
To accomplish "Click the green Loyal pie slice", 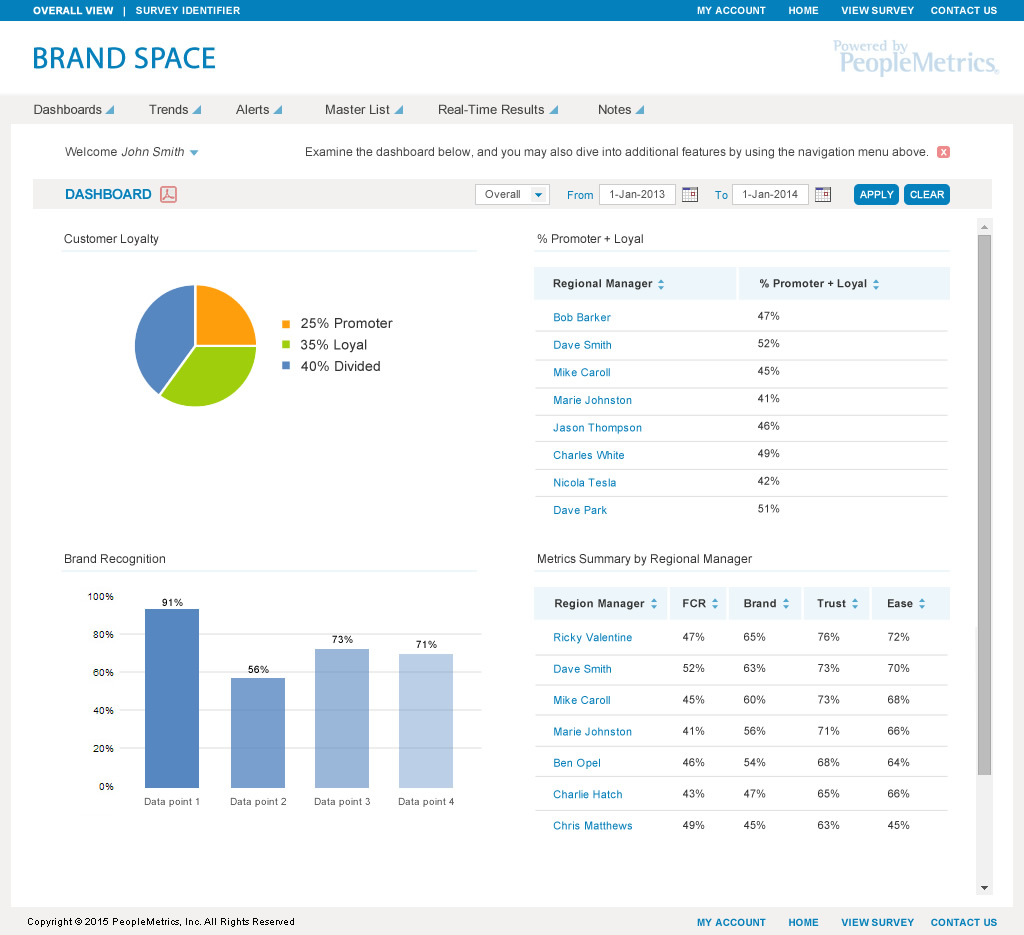I will pyautogui.click(x=212, y=377).
